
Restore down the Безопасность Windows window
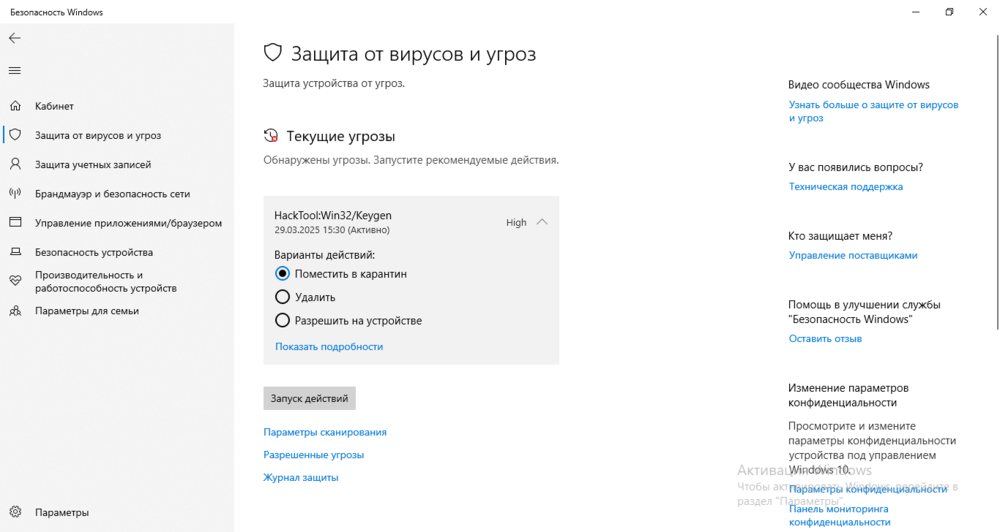tap(949, 12)
